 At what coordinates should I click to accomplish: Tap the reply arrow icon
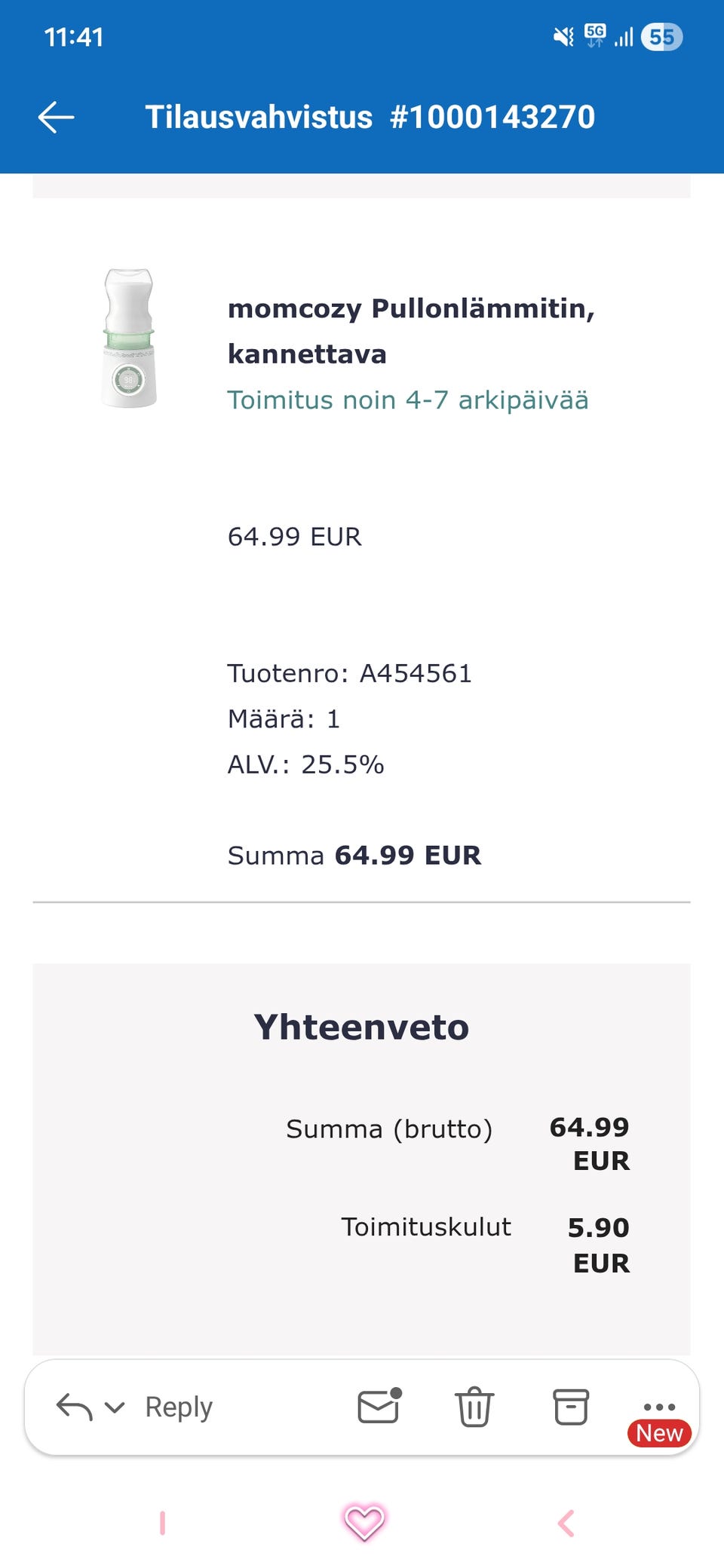(74, 1407)
